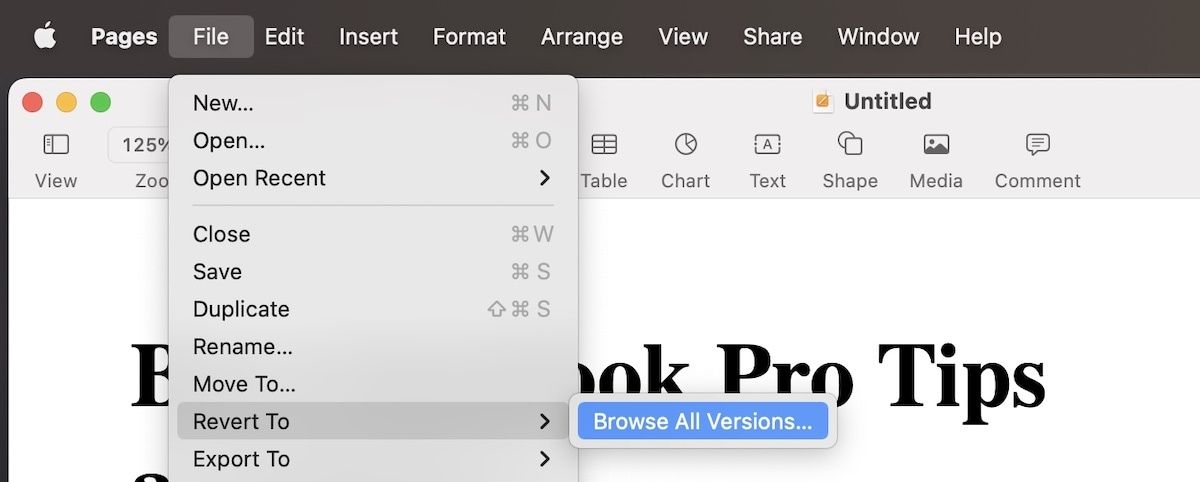Click the Untitled document icon in the title bar

click(x=823, y=101)
